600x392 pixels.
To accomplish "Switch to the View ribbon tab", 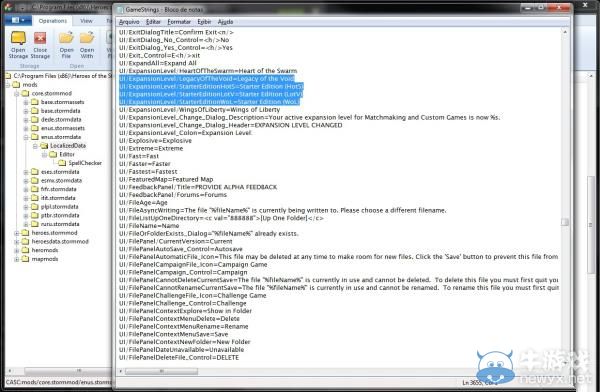I will pos(86,21).
